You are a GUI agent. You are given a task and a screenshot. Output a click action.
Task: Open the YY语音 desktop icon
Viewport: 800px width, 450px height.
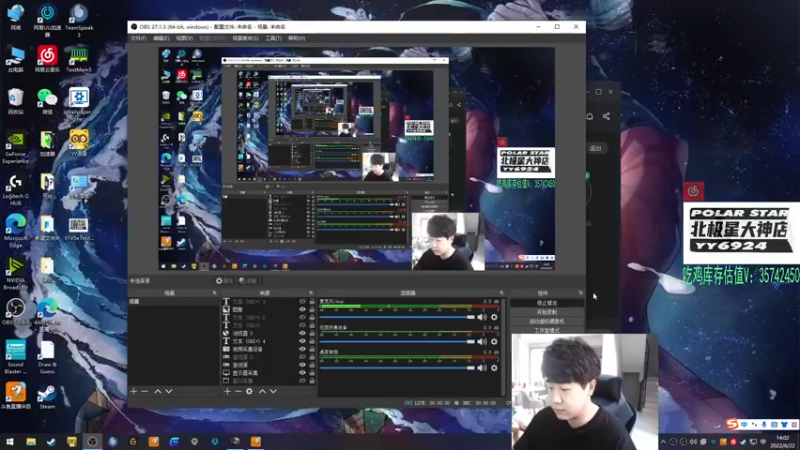coord(79,143)
